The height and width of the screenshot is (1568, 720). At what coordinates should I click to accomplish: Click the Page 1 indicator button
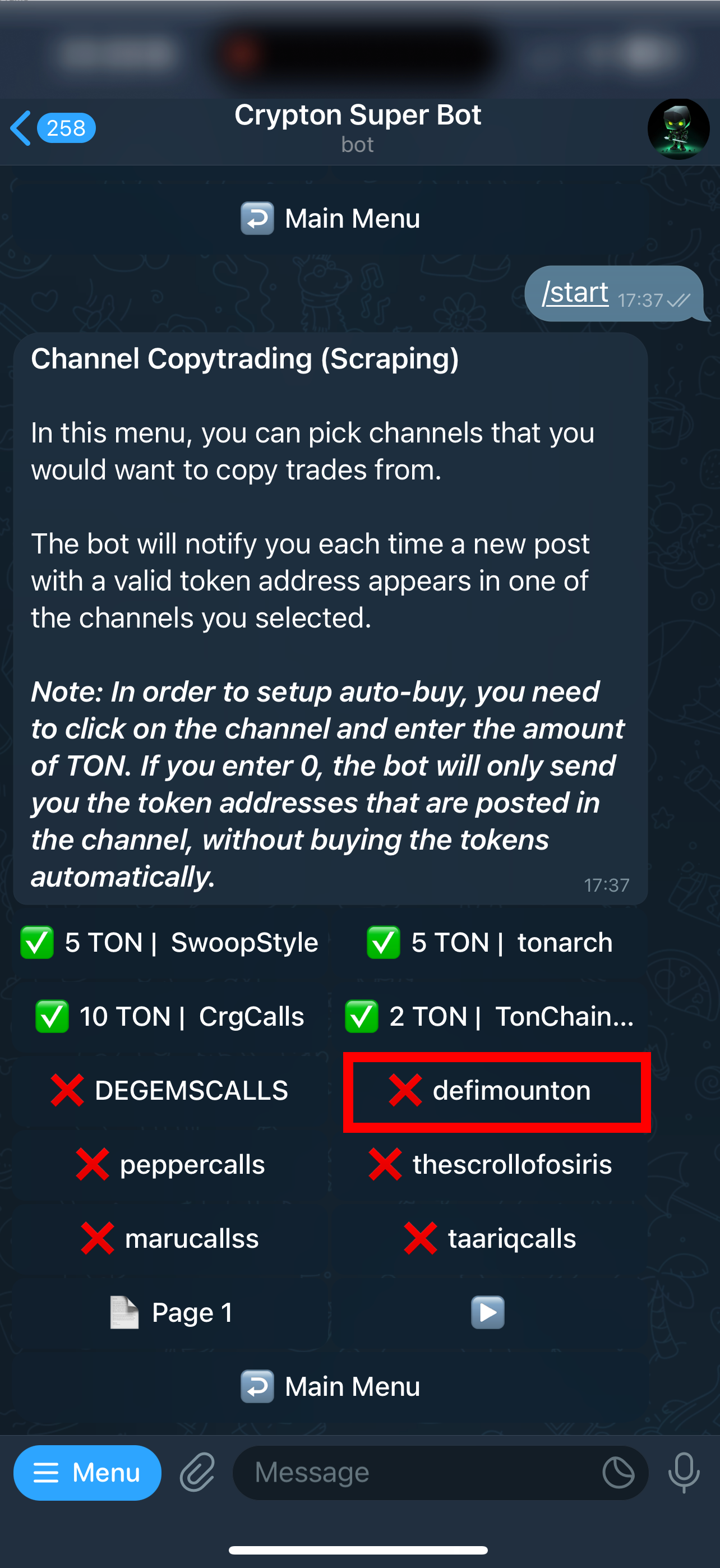(171, 1312)
